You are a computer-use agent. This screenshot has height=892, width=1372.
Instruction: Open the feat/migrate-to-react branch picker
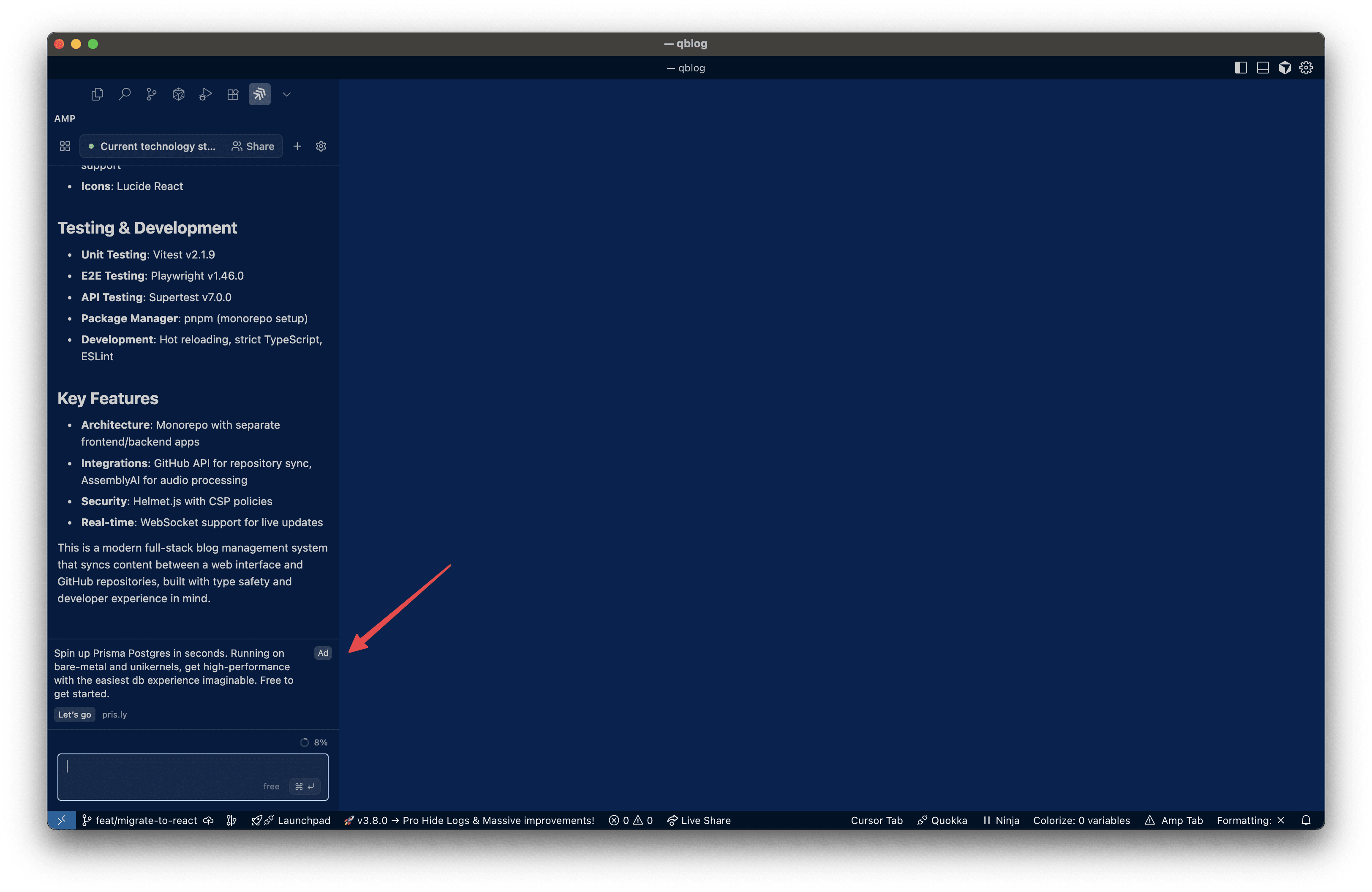[140, 820]
